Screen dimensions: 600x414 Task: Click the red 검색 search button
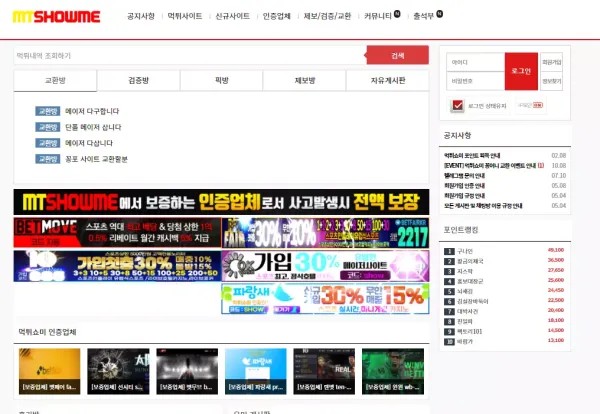pos(398,55)
